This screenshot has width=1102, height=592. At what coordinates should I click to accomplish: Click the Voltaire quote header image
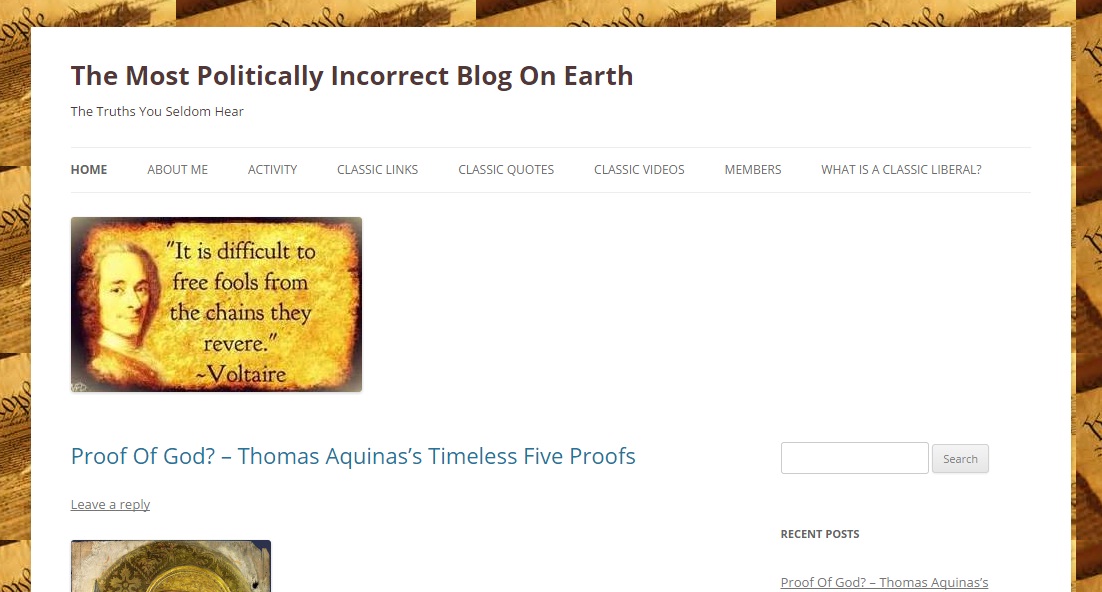pyautogui.click(x=216, y=304)
